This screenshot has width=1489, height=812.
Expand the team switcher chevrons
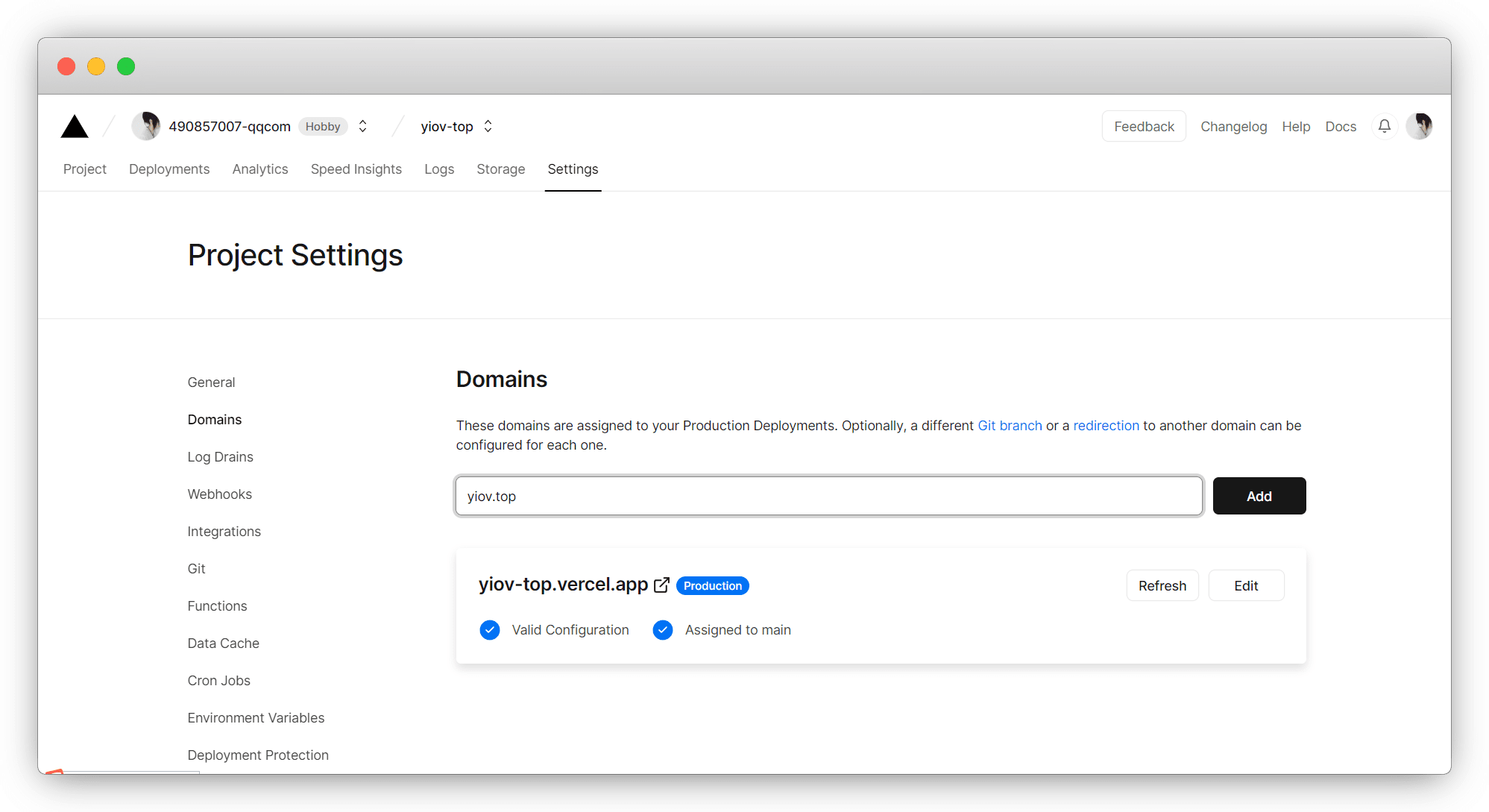coord(363,127)
